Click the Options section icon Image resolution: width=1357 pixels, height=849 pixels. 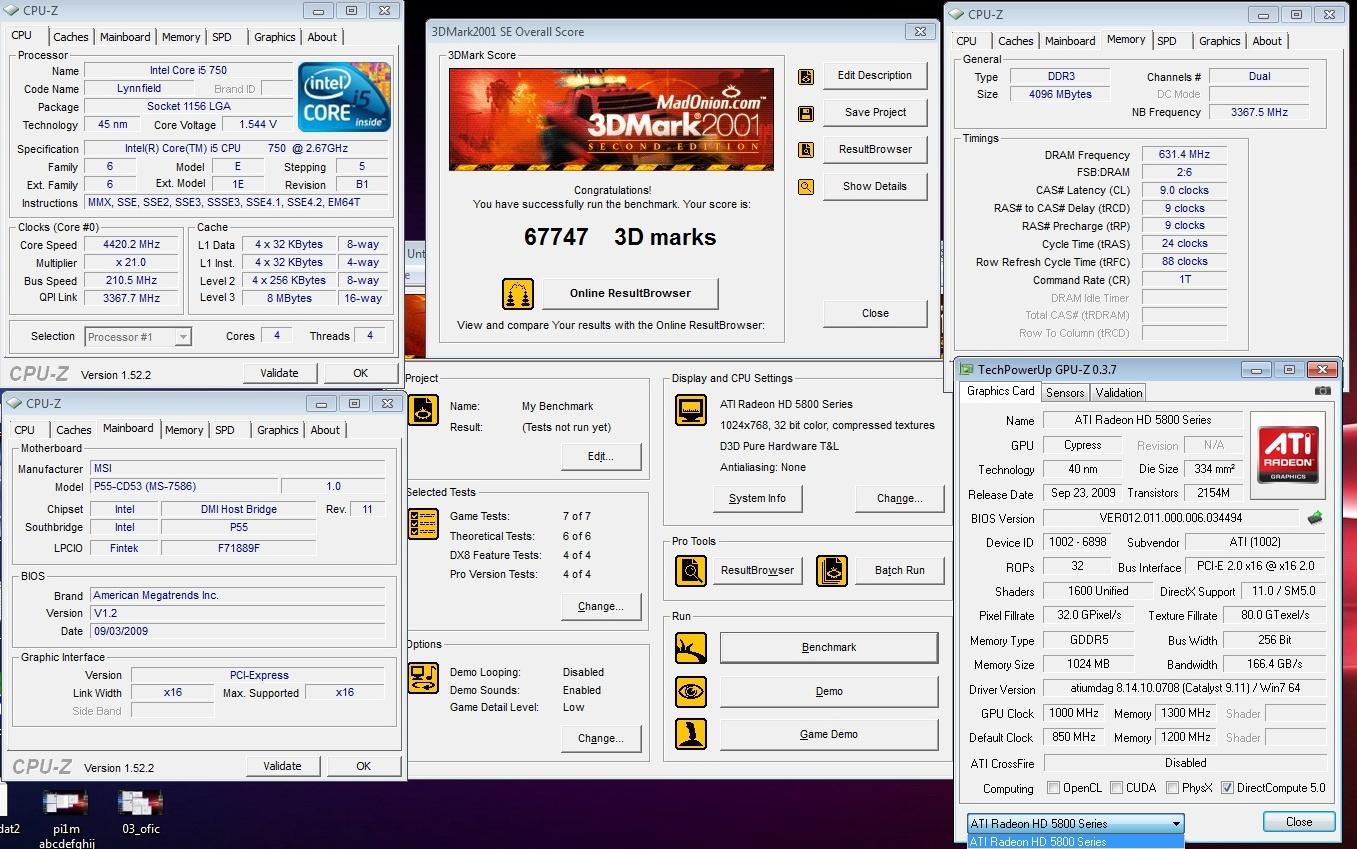coord(423,678)
